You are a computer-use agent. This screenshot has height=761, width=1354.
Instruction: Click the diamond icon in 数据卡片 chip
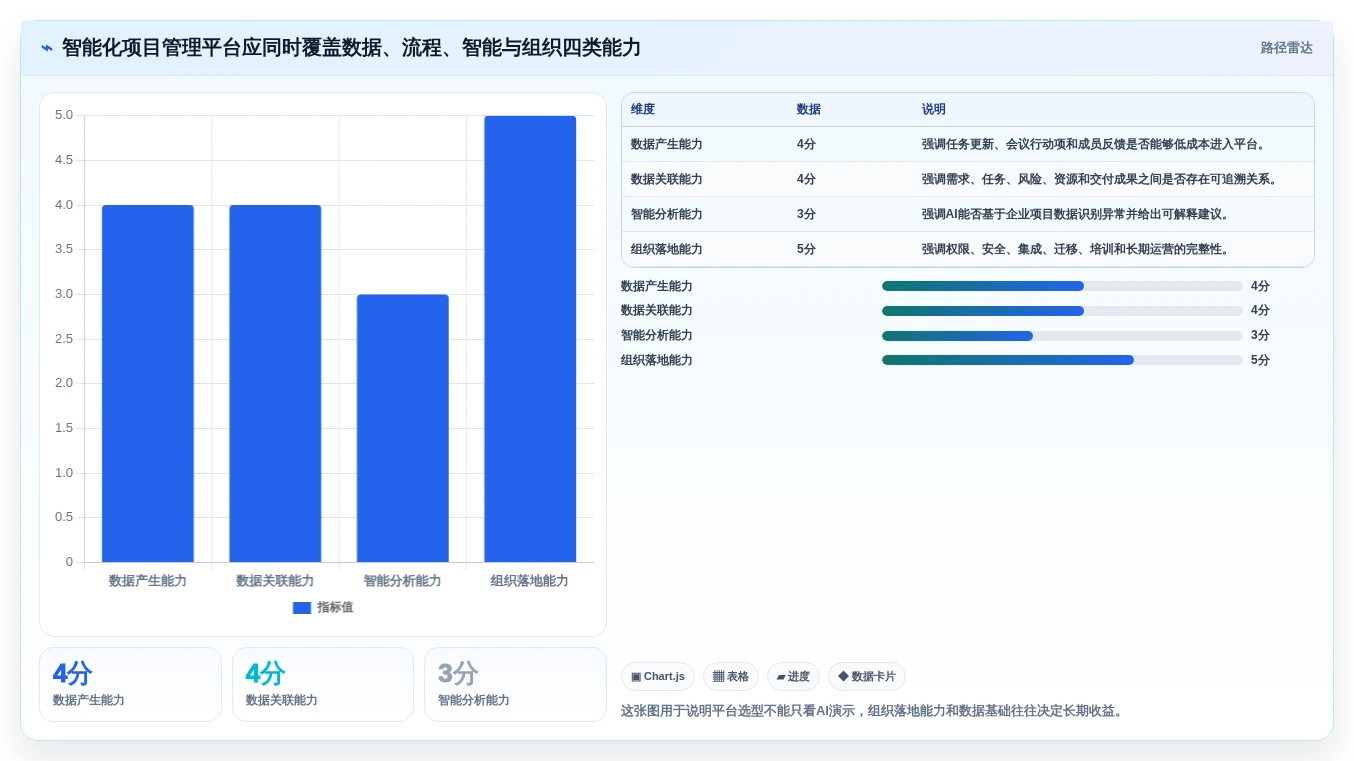(x=843, y=677)
